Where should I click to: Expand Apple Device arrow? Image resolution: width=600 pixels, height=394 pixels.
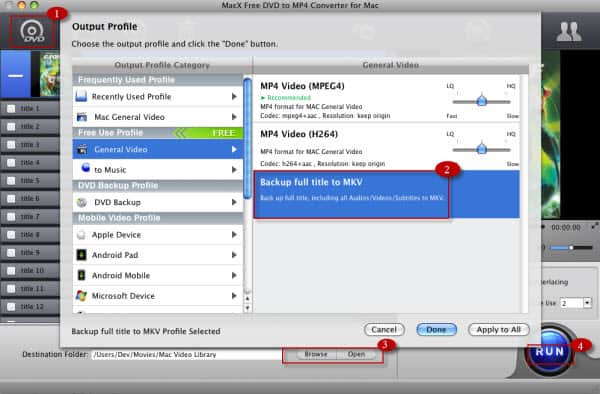(x=234, y=234)
